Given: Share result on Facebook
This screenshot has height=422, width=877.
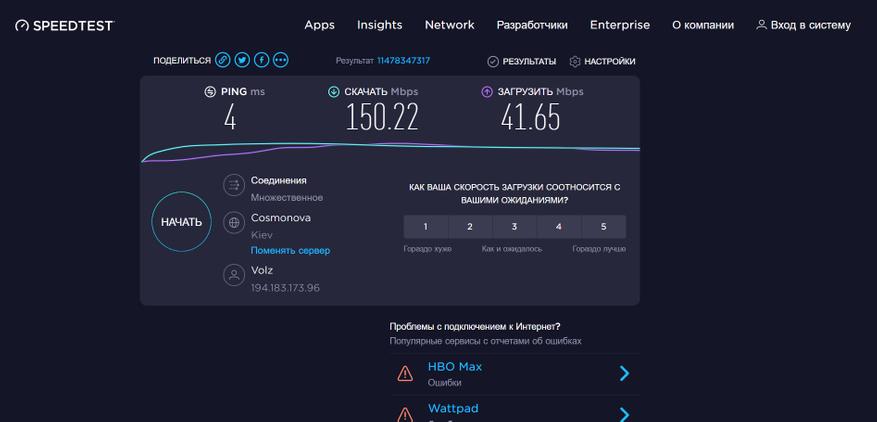Looking at the screenshot, I should [x=262, y=60].
